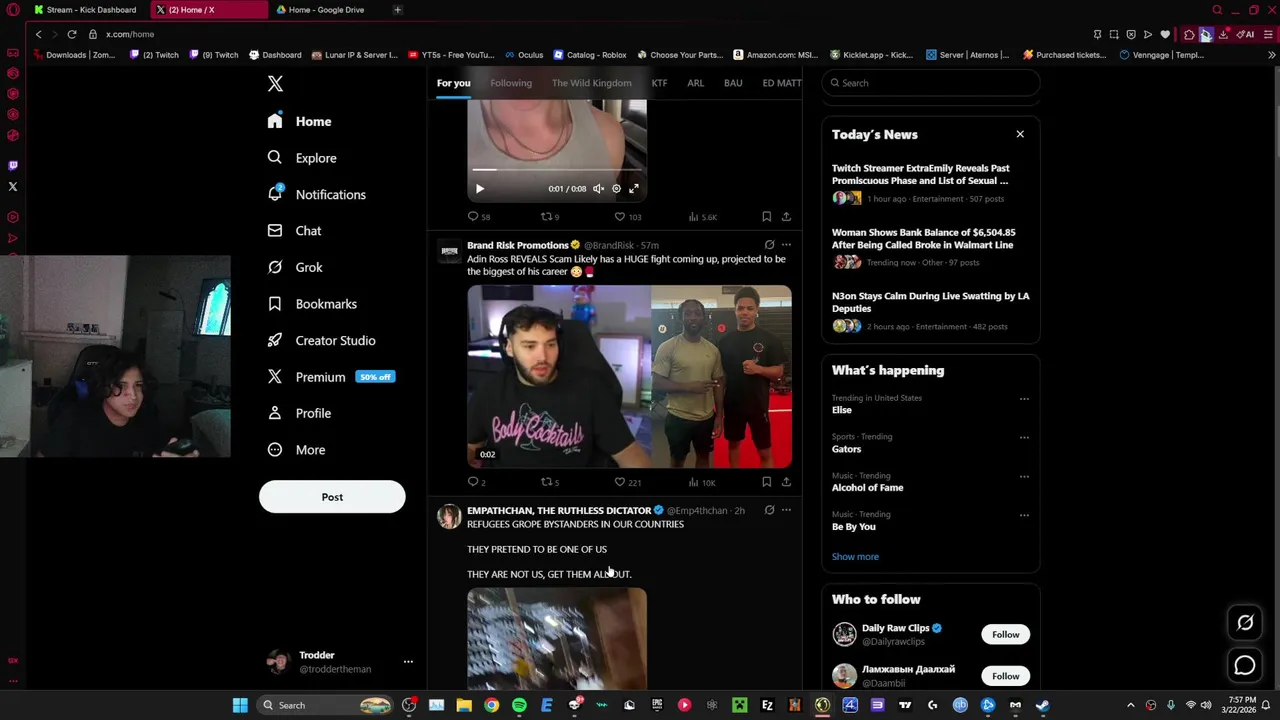Close the Today's News panel
Image resolution: width=1280 pixels, height=720 pixels.
pos(1020,134)
